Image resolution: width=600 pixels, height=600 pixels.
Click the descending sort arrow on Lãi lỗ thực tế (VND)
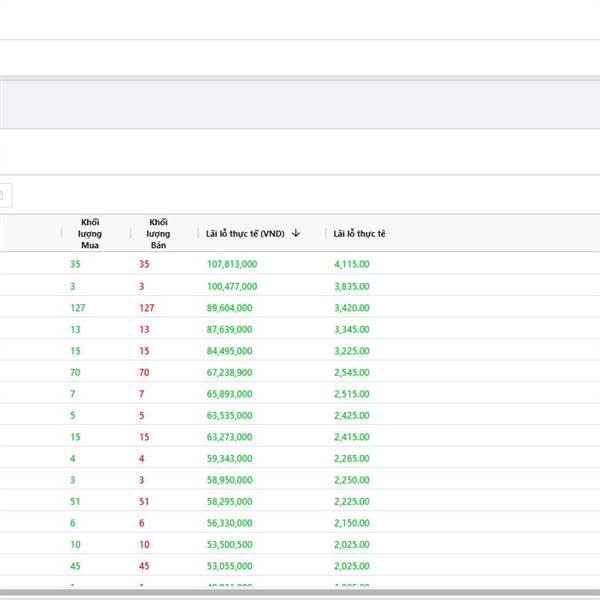[296, 233]
